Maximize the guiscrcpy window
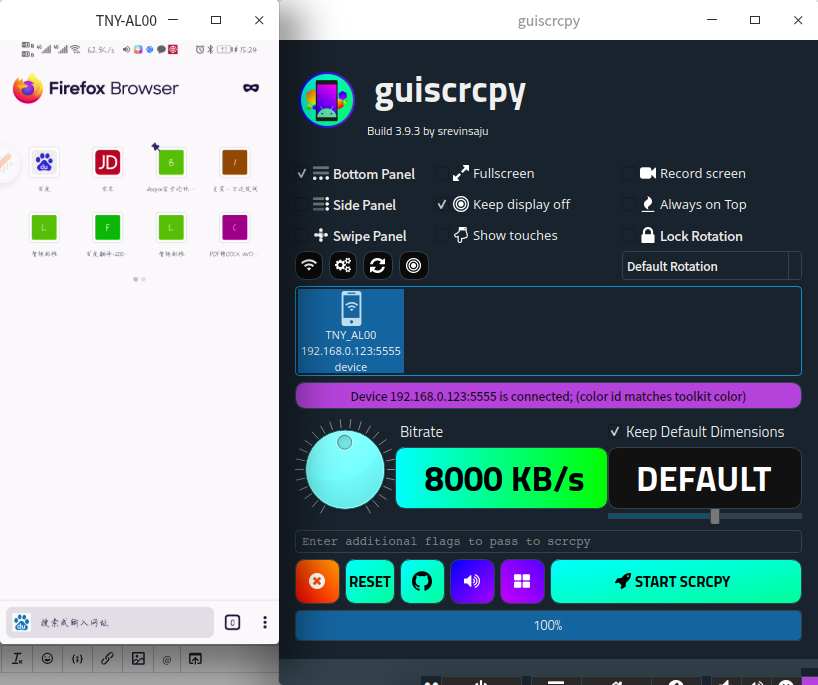This screenshot has height=685, width=818. [755, 20]
